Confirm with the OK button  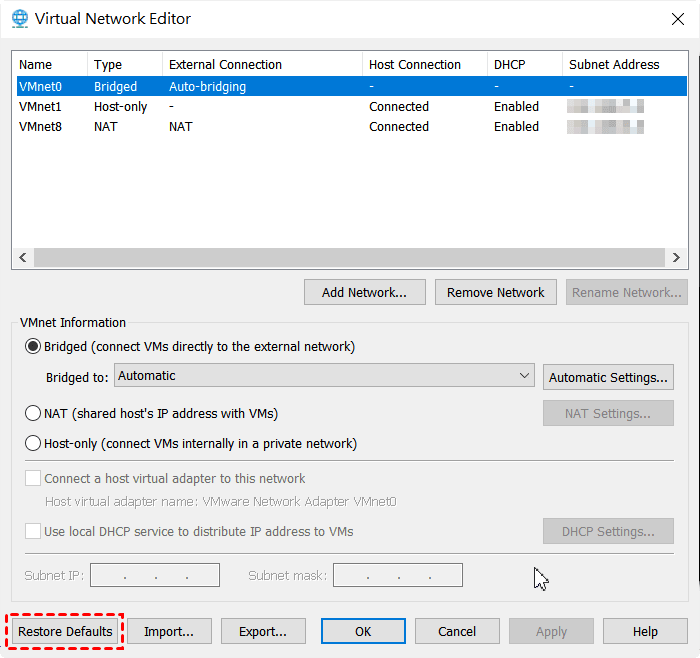[x=363, y=631]
